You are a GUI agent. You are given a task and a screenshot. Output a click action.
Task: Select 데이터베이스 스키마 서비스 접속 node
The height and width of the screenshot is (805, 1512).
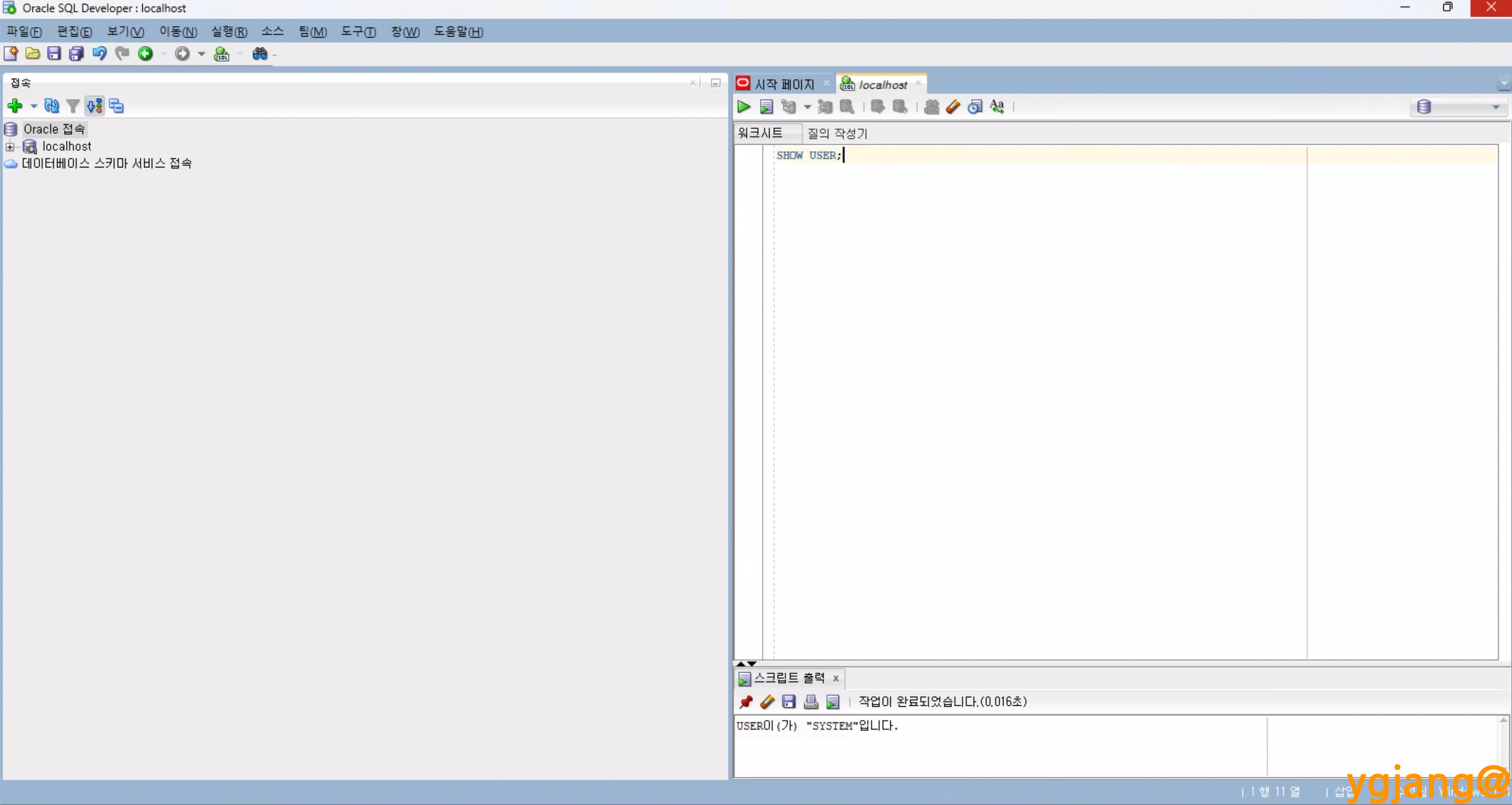point(106,163)
